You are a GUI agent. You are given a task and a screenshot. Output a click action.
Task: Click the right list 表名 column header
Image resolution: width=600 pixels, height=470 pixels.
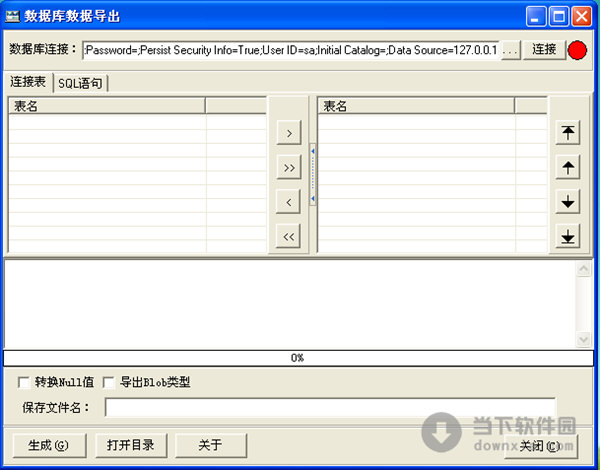[x=416, y=106]
